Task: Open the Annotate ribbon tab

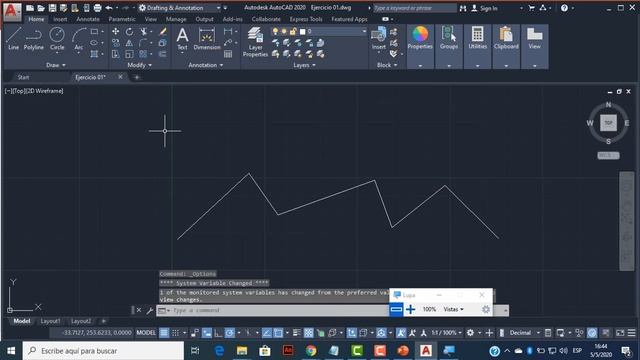Action: coord(88,19)
